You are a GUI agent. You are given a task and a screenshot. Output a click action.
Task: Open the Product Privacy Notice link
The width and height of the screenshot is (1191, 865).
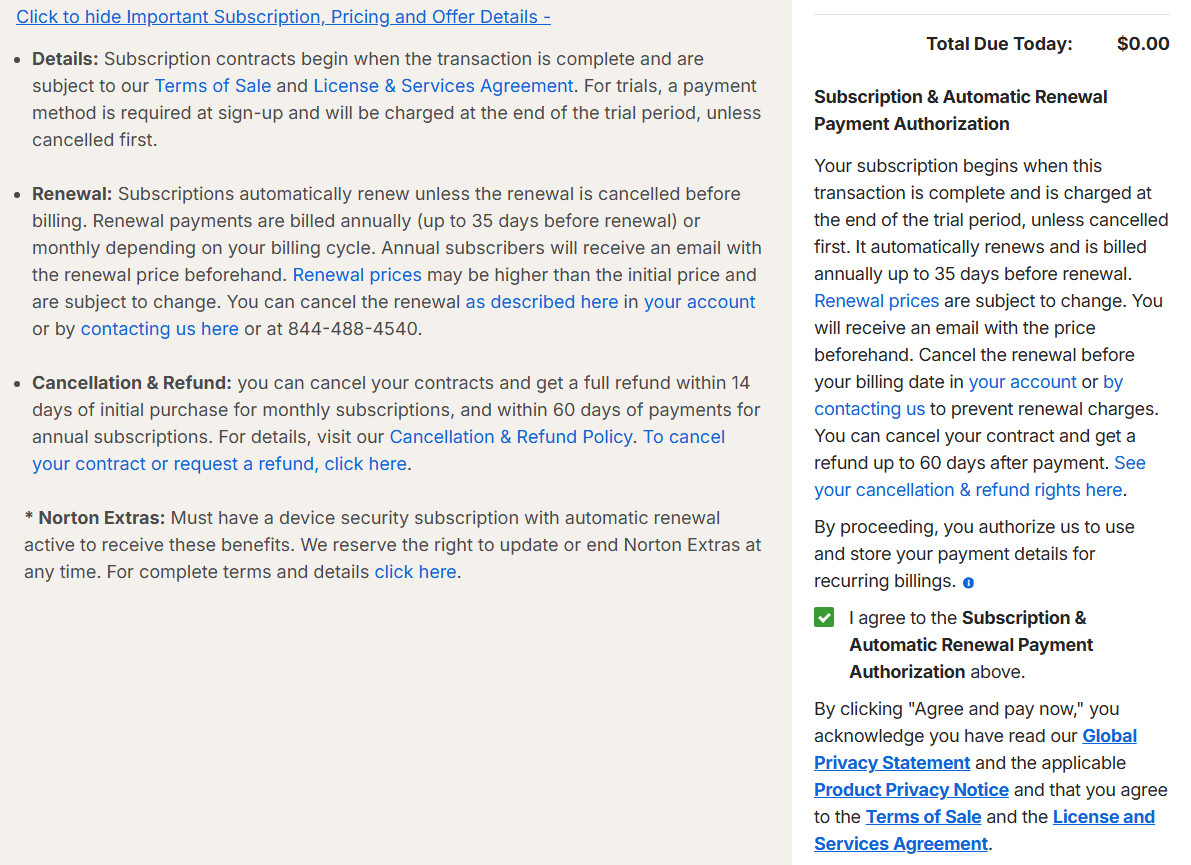click(911, 790)
